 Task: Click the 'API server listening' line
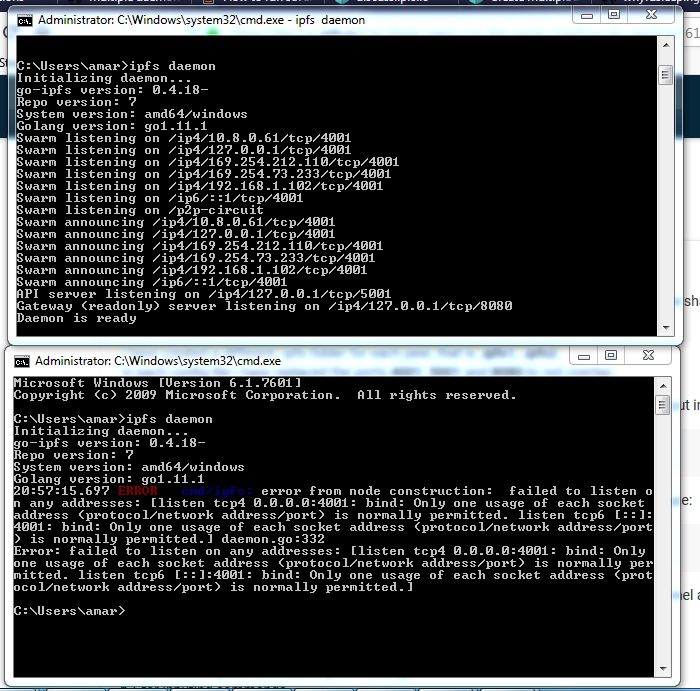tap(204, 294)
